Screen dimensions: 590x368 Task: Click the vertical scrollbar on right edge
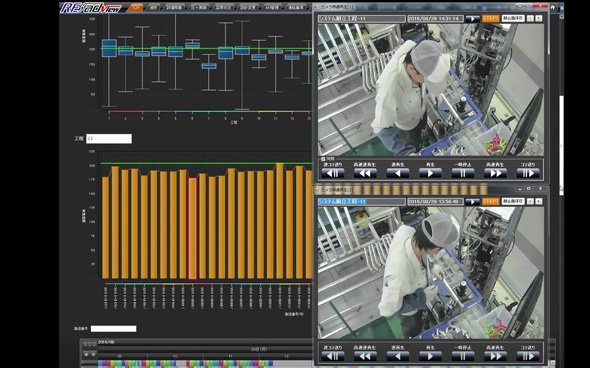[561, 145]
